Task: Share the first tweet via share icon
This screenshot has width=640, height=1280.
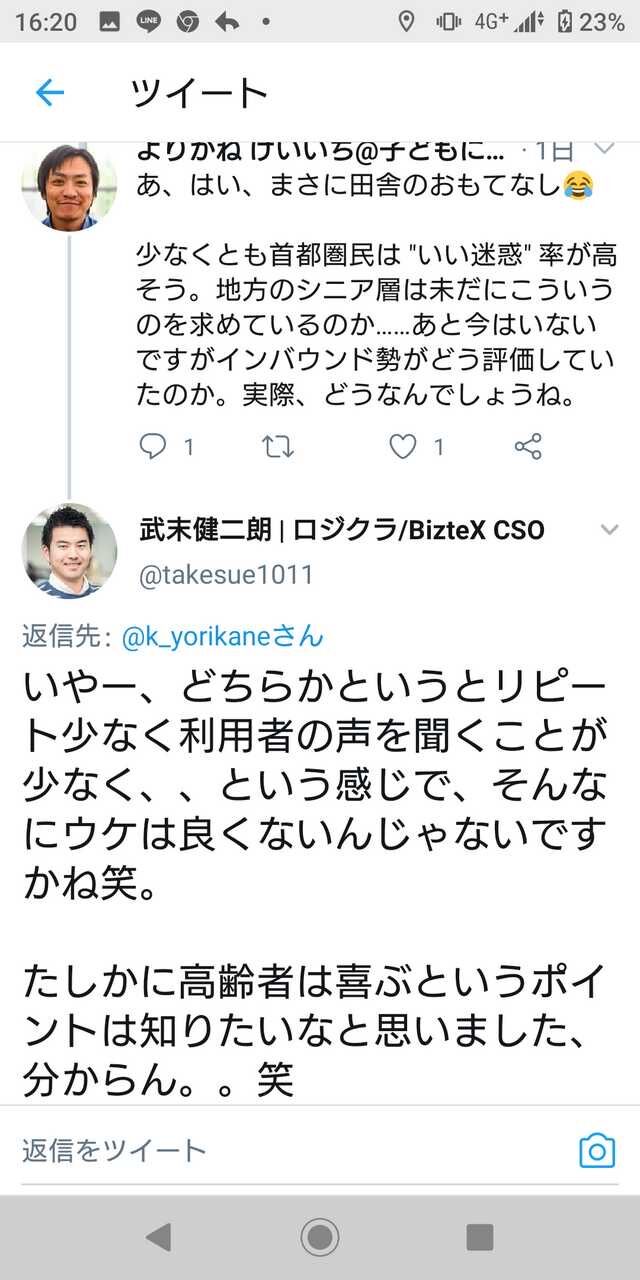Action: 527,446
